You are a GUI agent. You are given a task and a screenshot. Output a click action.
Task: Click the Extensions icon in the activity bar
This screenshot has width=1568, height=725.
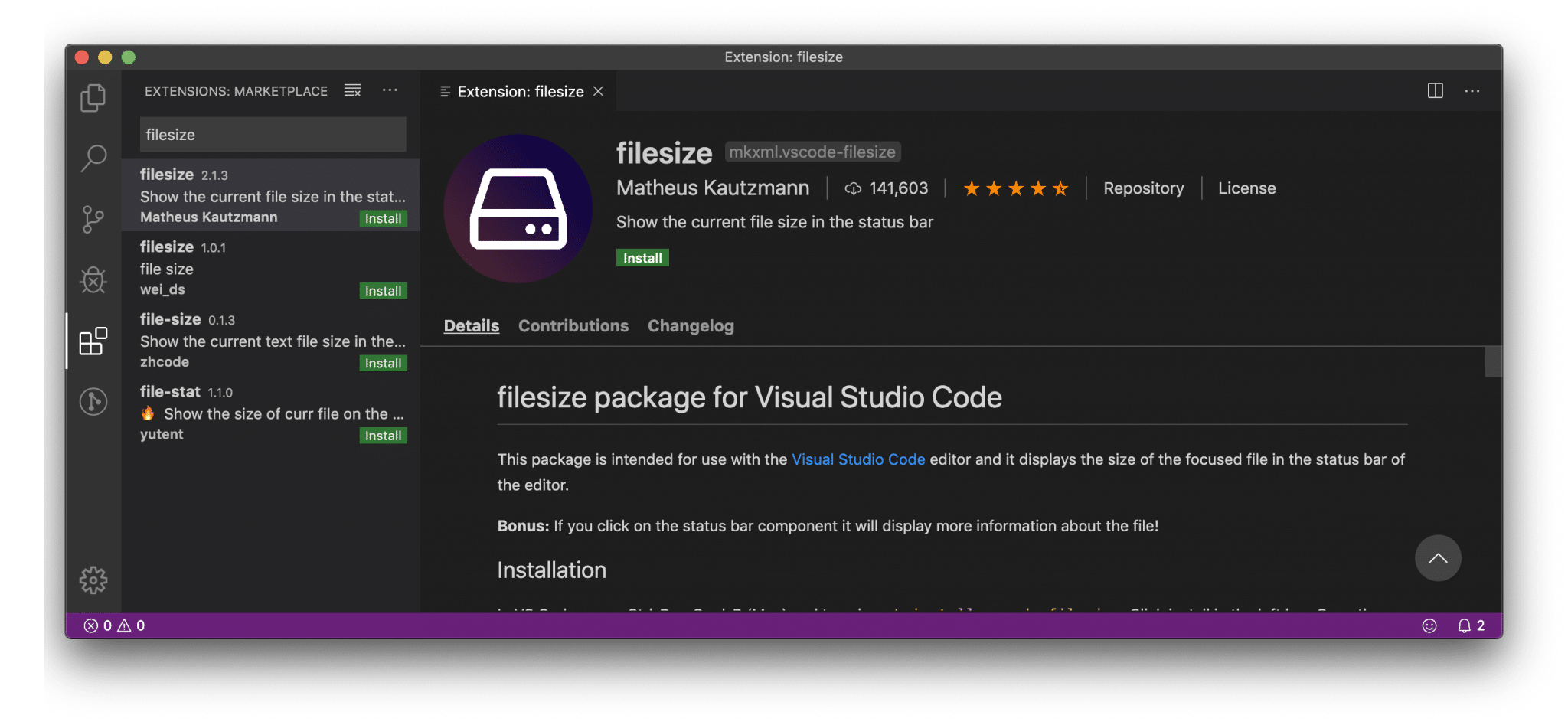(x=93, y=341)
